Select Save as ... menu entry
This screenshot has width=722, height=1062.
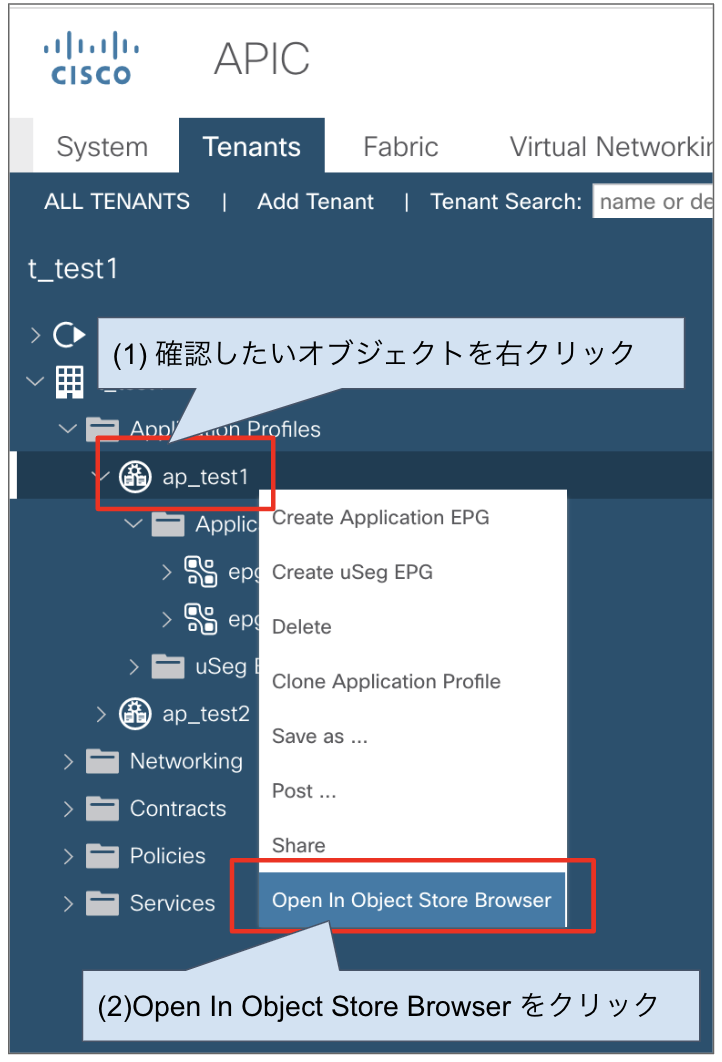[412, 736]
